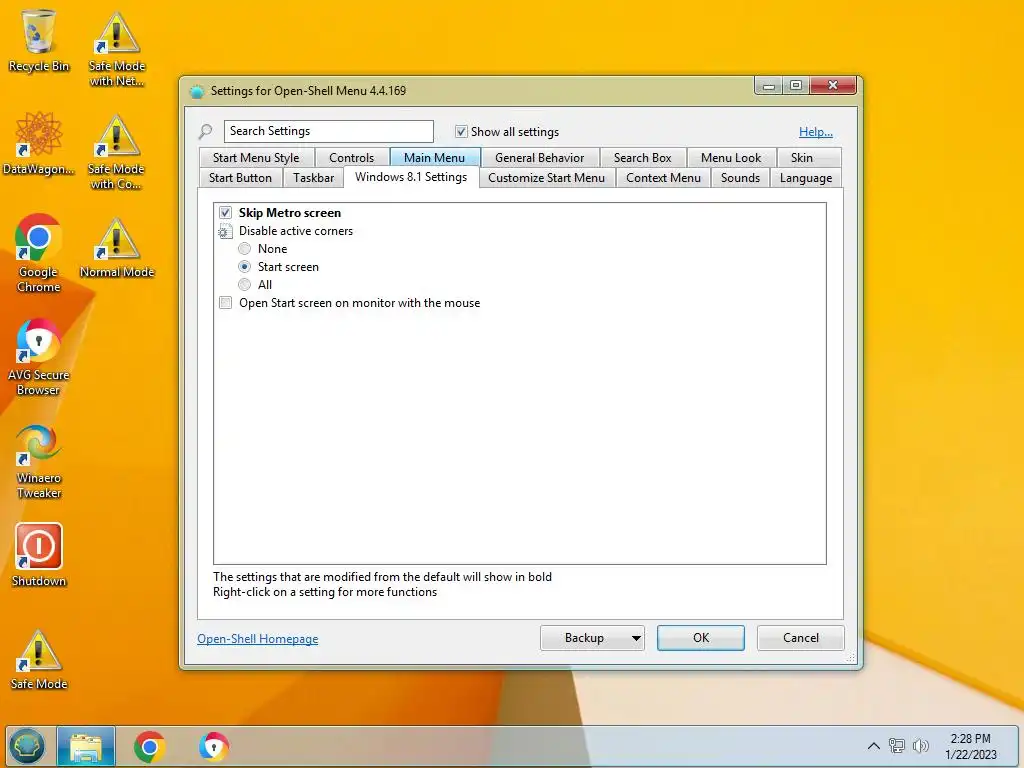Open the Normal Mode desktop shortcut
Screen dimensions: 1024x768
116,248
